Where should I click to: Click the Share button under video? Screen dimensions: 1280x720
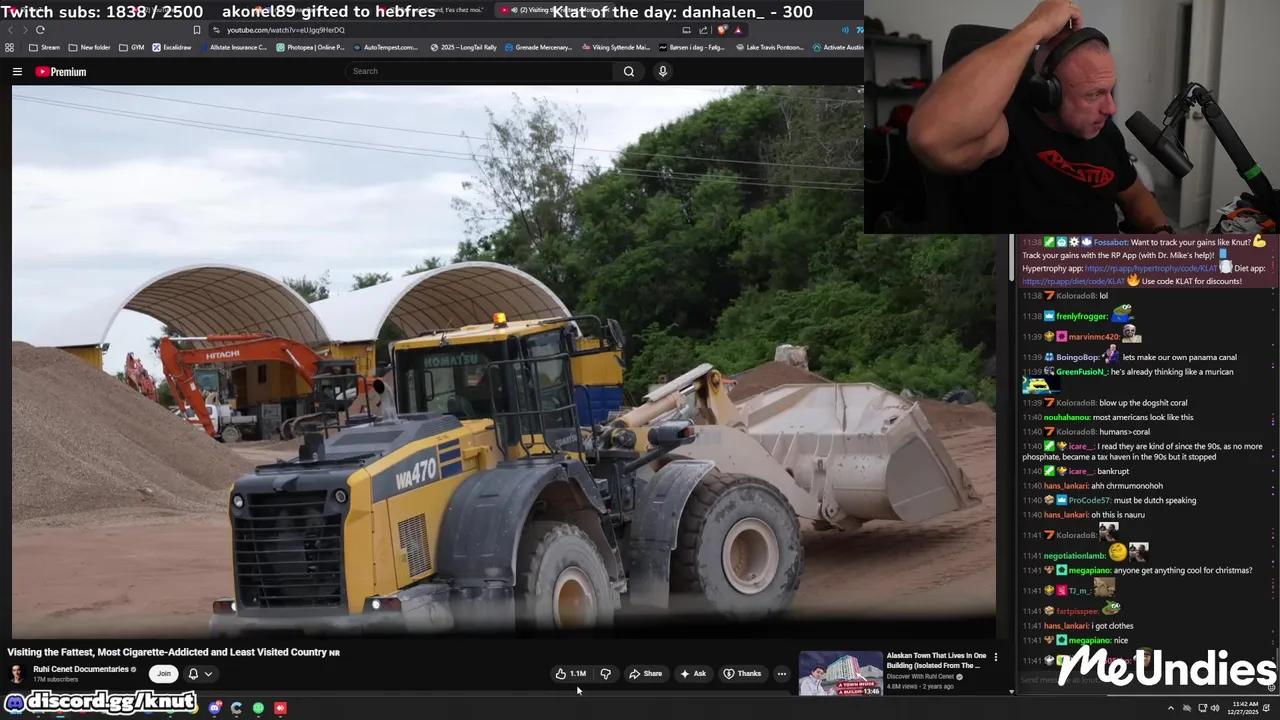tap(645, 674)
